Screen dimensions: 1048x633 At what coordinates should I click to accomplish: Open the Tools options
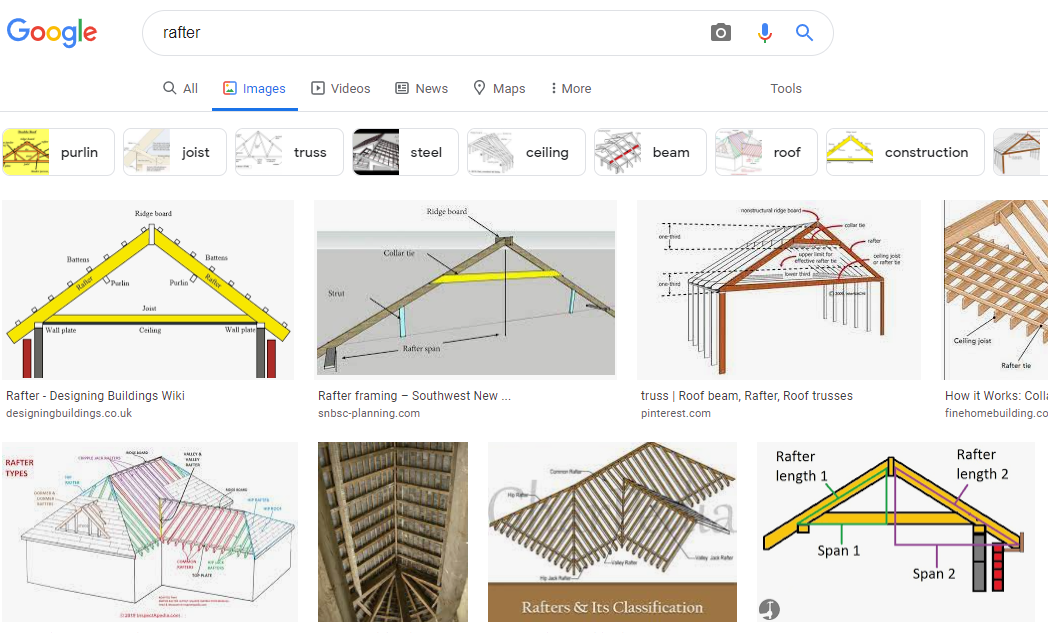786,88
